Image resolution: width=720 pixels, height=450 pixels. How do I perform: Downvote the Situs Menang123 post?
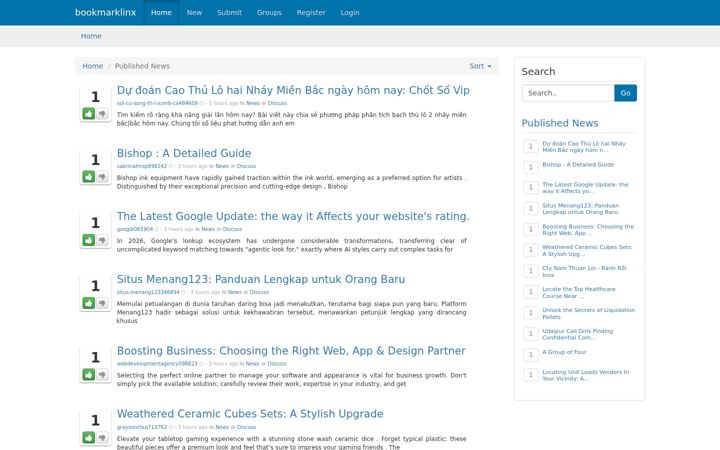click(x=102, y=303)
